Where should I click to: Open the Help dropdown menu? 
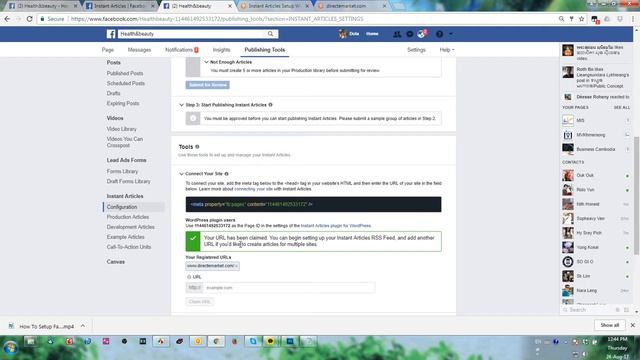pyautogui.click(x=447, y=50)
